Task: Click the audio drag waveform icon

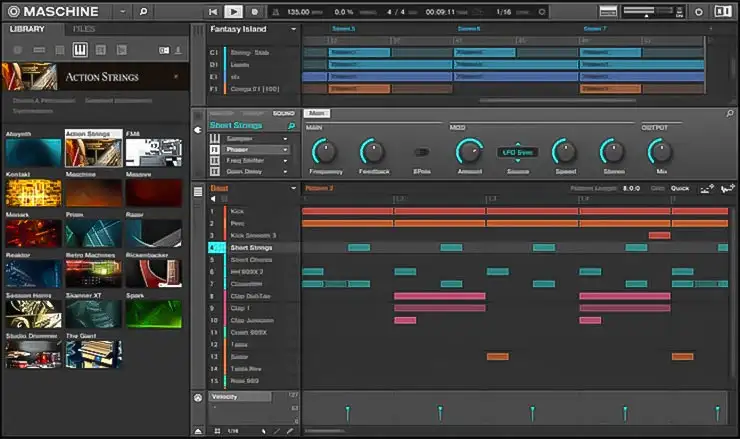Action: tap(728, 189)
